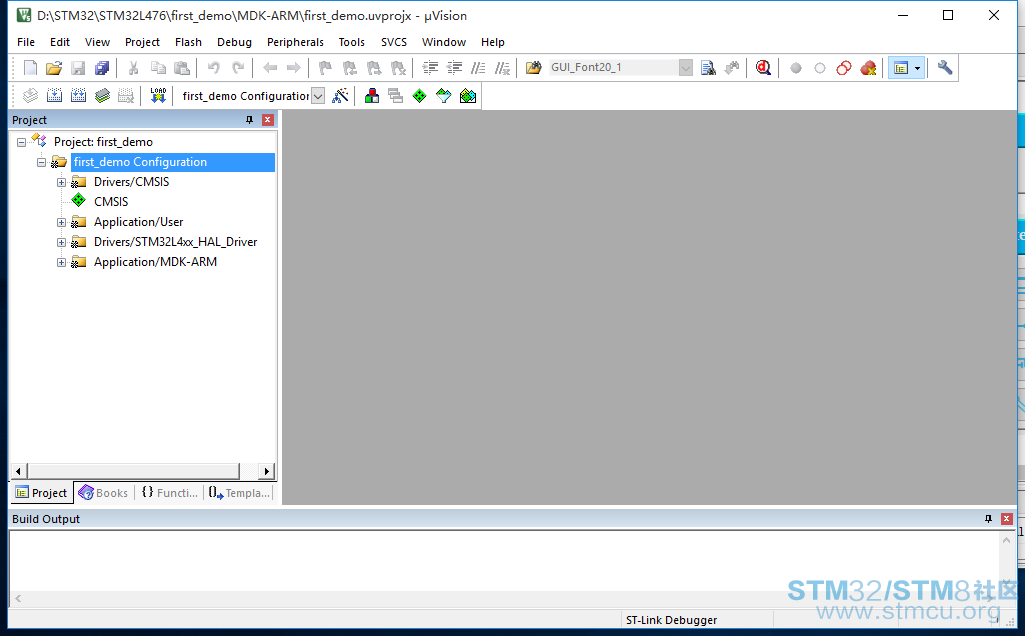The width and height of the screenshot is (1025, 636).
Task: Click the Cut scissors icon
Action: [x=133, y=67]
